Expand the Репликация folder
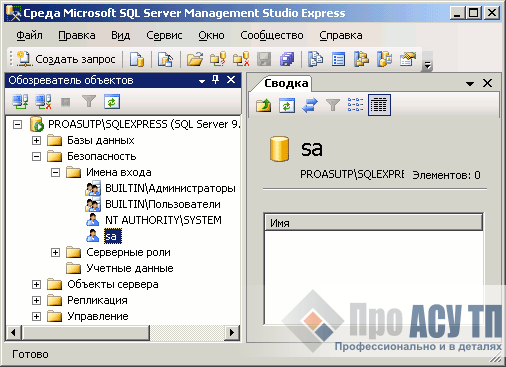 (x=36, y=300)
